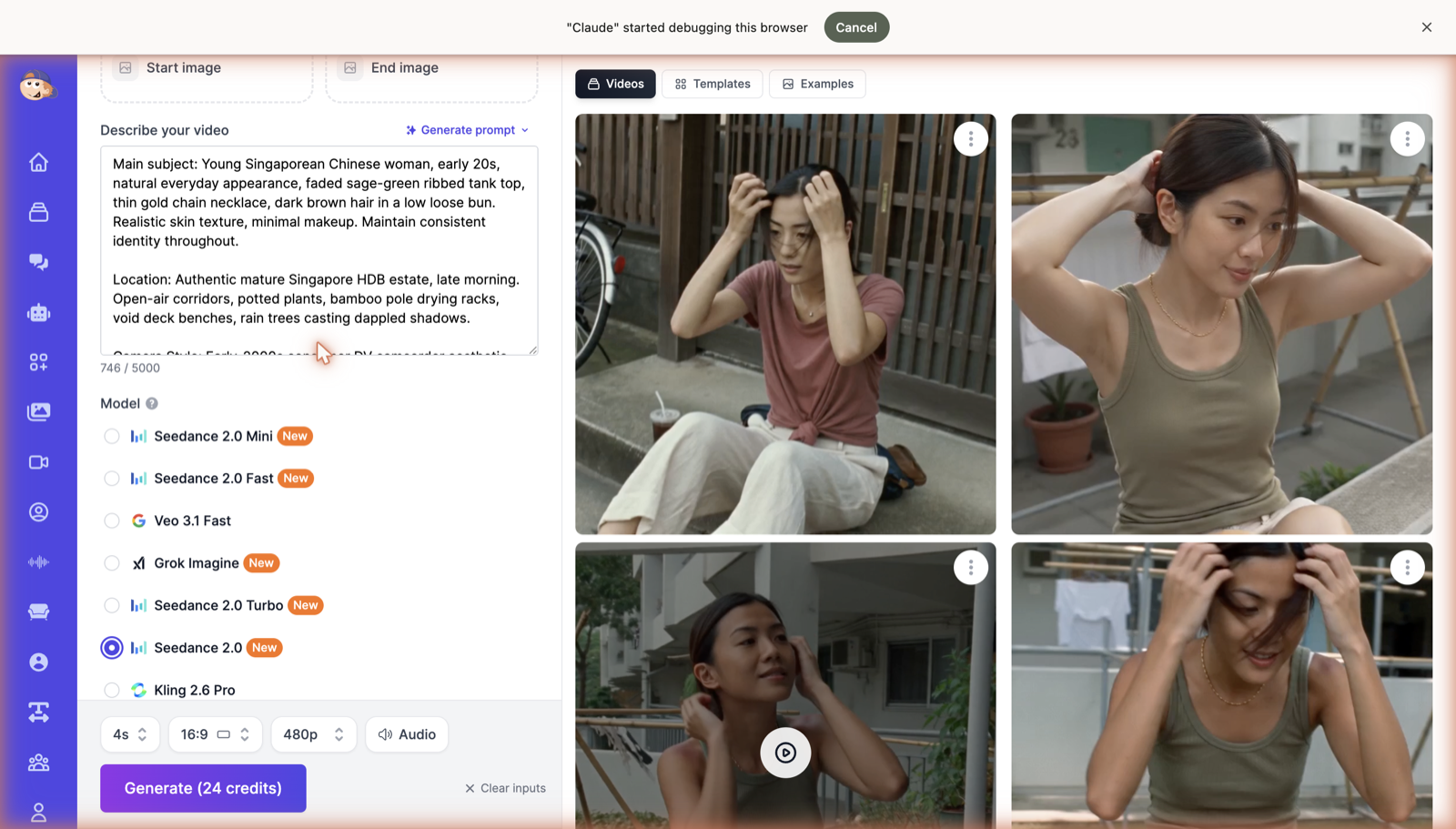The width and height of the screenshot is (1456, 829).
Task: Open the apps grid-plus sidebar icon
Action: coord(38,362)
